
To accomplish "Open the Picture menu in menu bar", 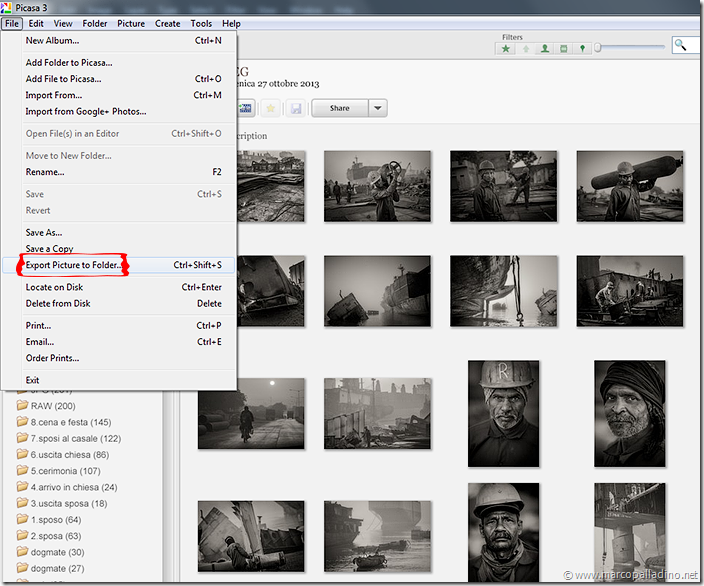I will 131,23.
